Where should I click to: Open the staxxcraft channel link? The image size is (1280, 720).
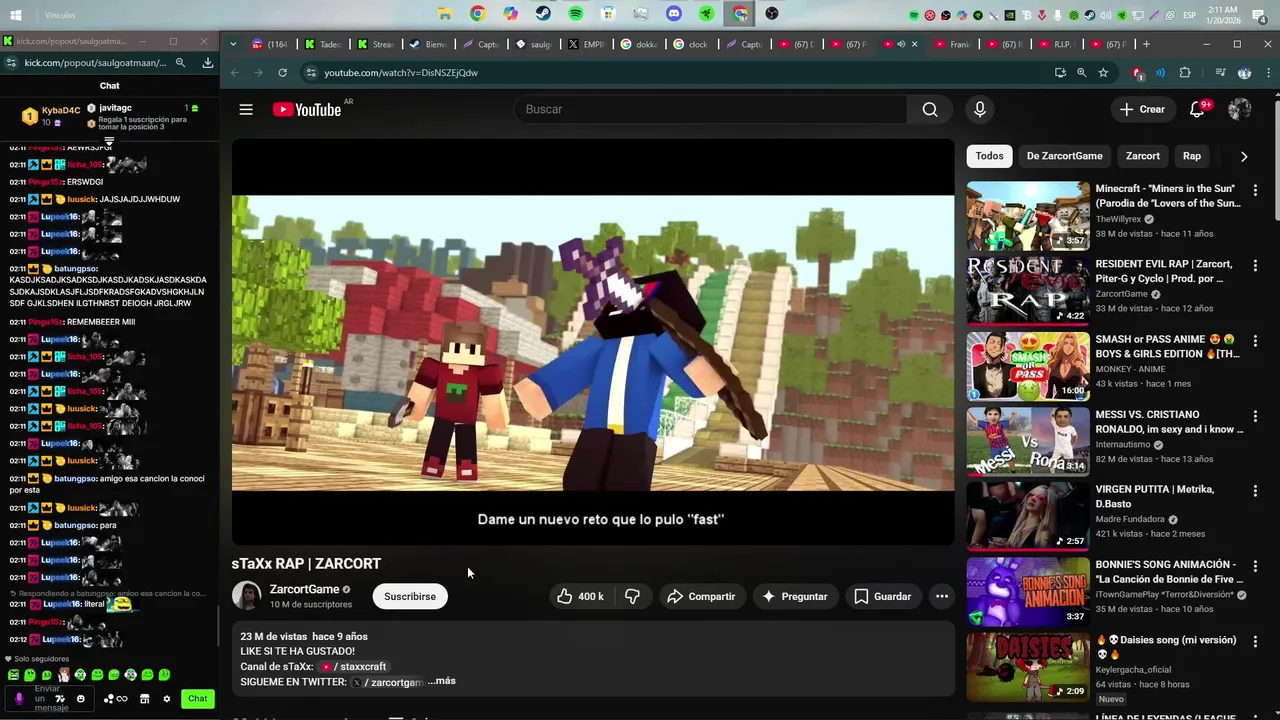[353, 666]
